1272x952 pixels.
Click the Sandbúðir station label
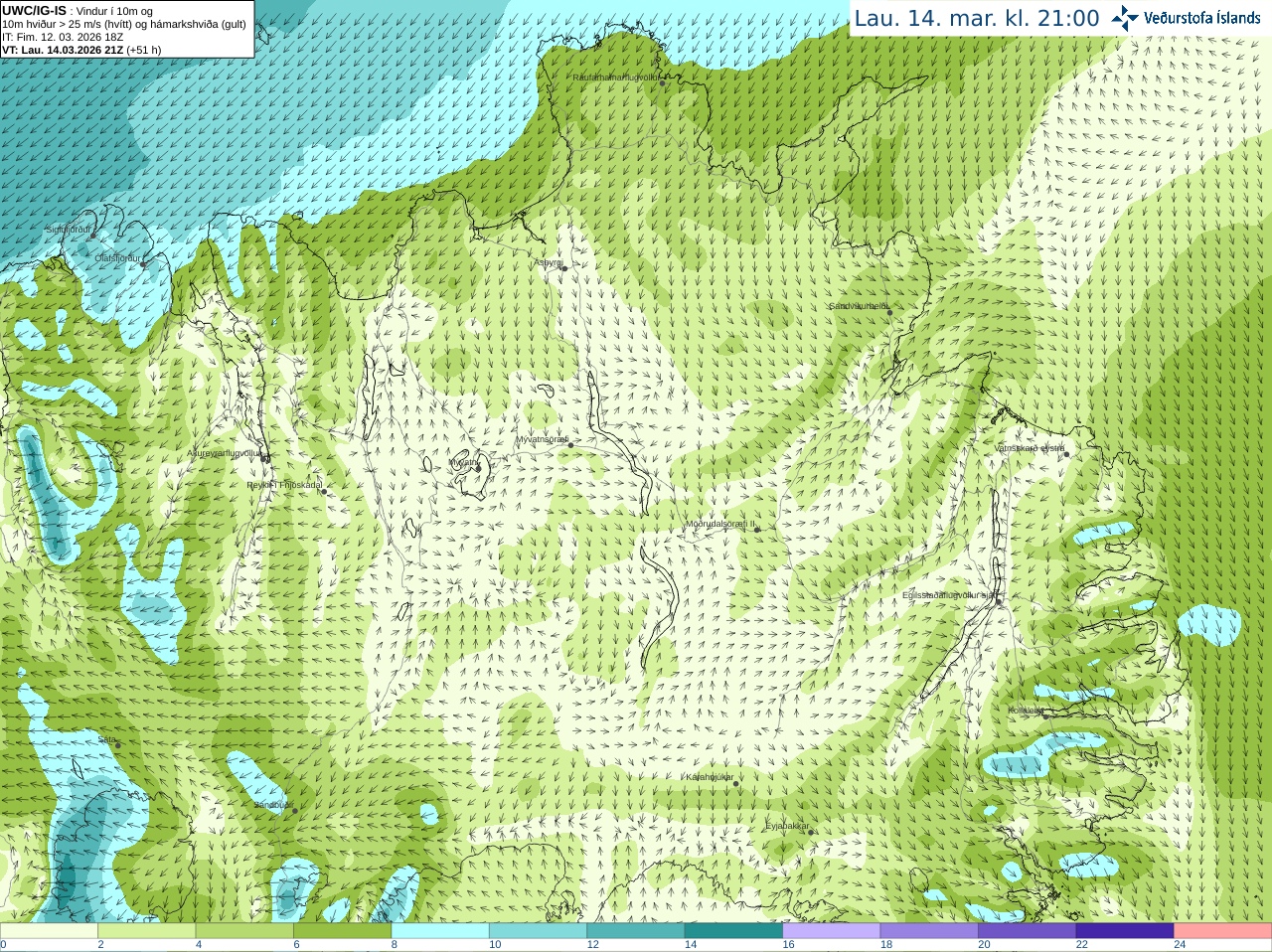tap(272, 804)
